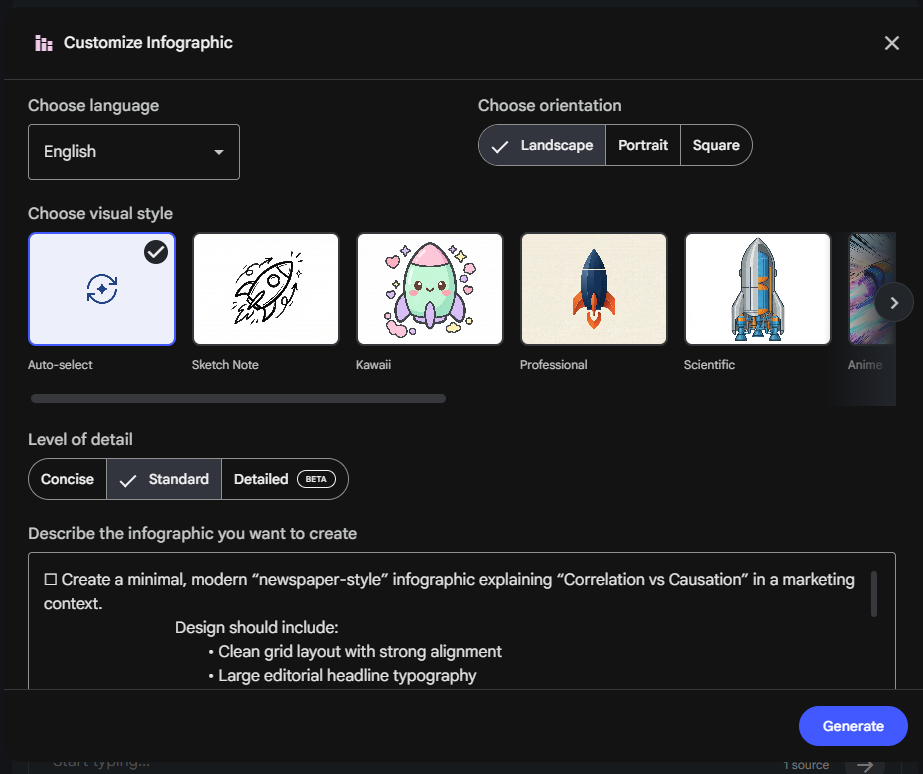Set level of detail to Standard
The image size is (923, 774).
[164, 479]
